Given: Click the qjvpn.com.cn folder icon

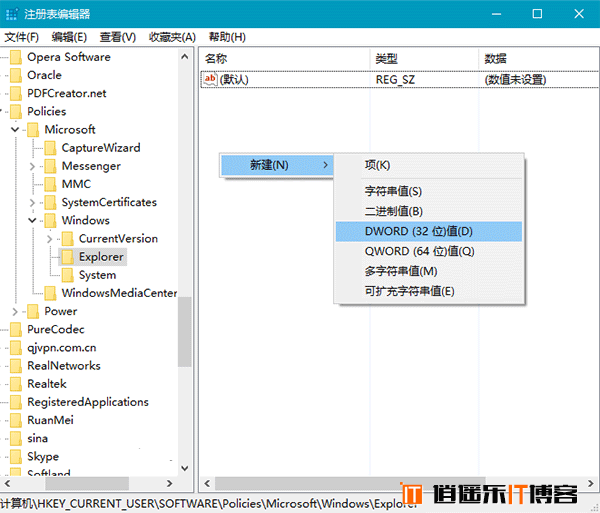Looking at the screenshot, I should click(x=16, y=348).
